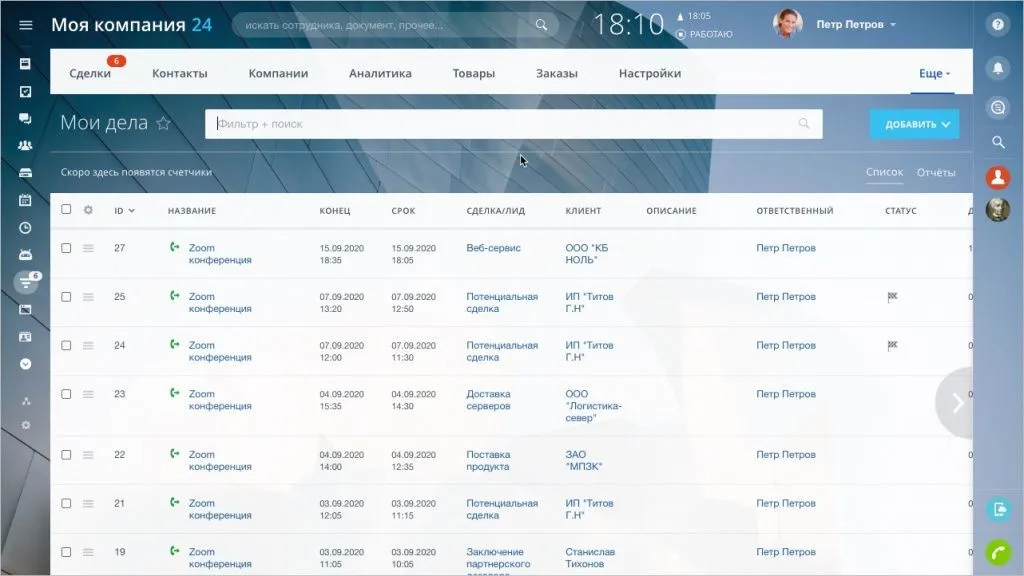Check the select-all checkbox in table header
Image resolution: width=1024 pixels, height=576 pixels.
click(66, 210)
